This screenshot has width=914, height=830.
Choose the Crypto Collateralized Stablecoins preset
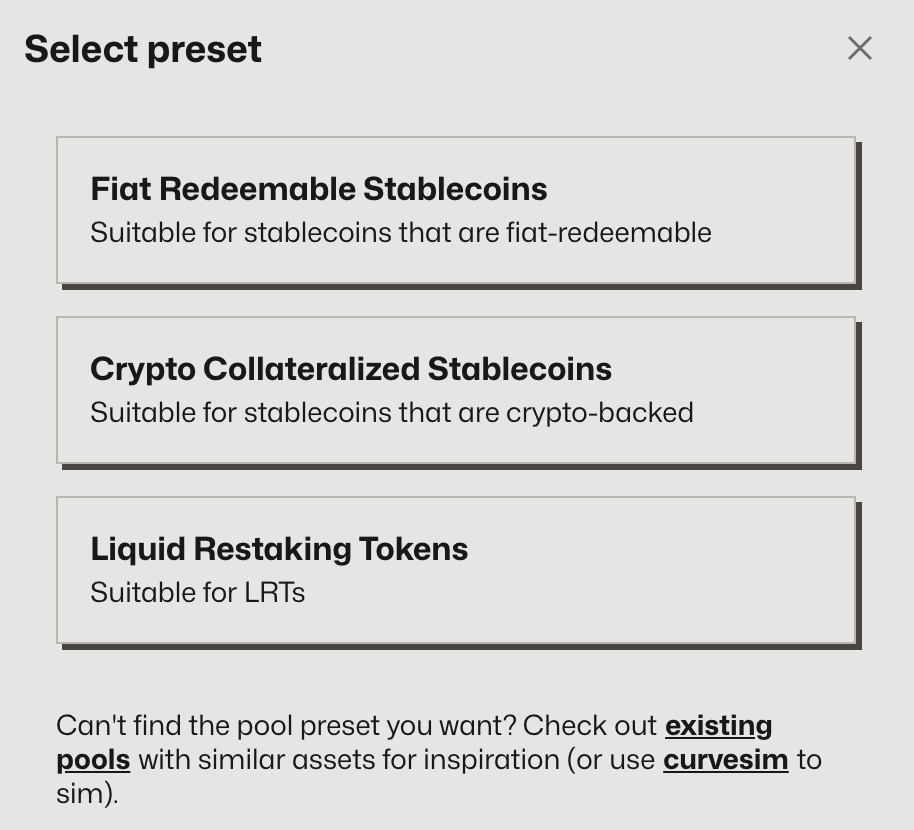point(456,390)
